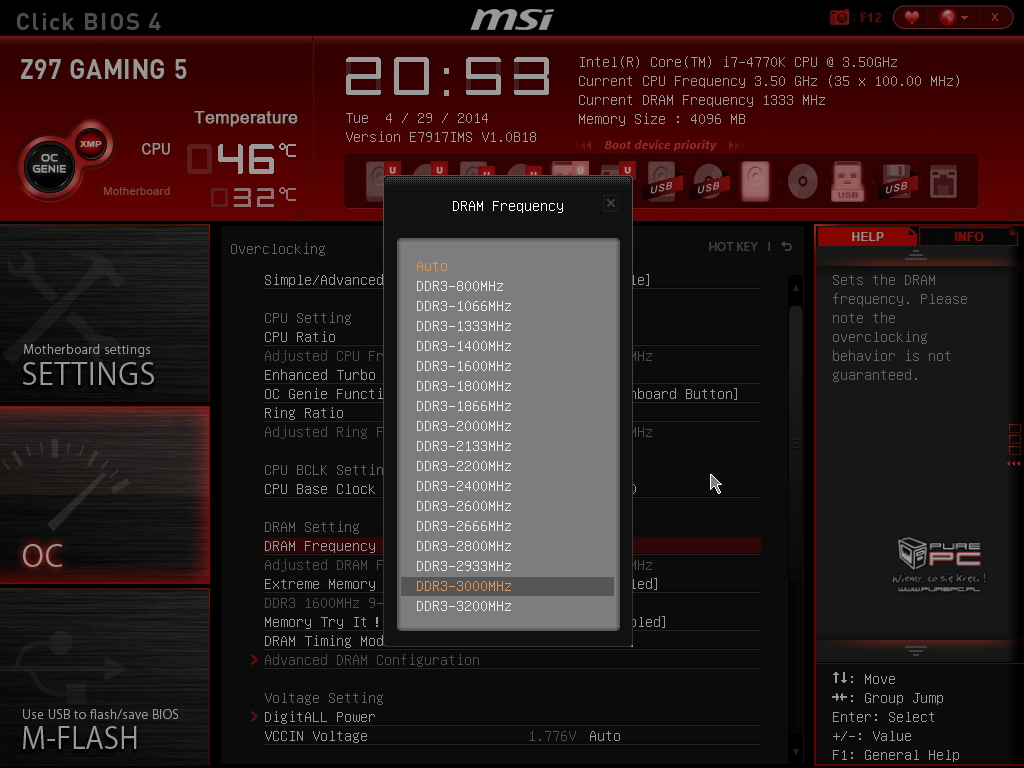Click the HOT KEY button

(733, 247)
